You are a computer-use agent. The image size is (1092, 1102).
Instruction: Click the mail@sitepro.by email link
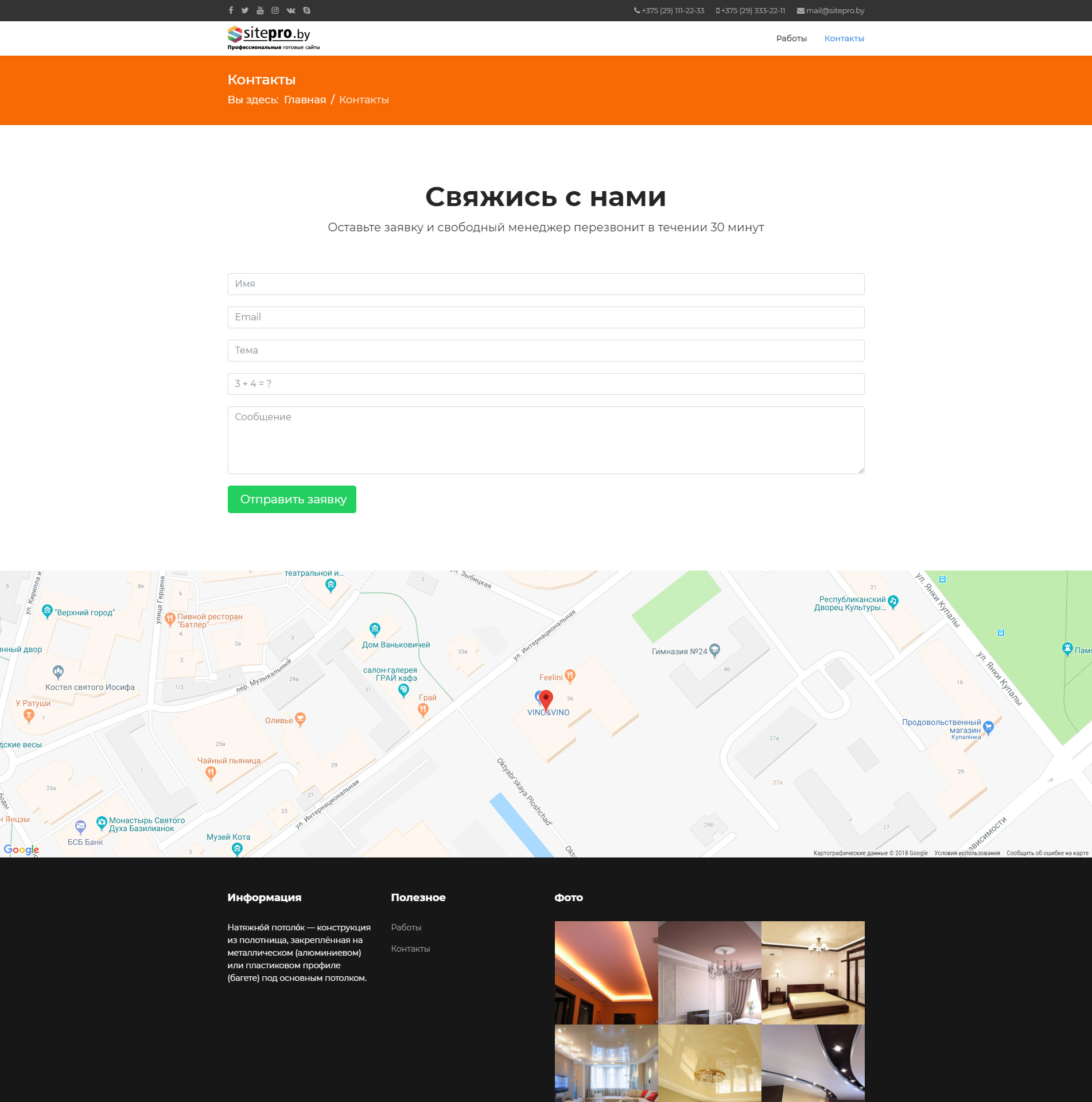point(834,10)
